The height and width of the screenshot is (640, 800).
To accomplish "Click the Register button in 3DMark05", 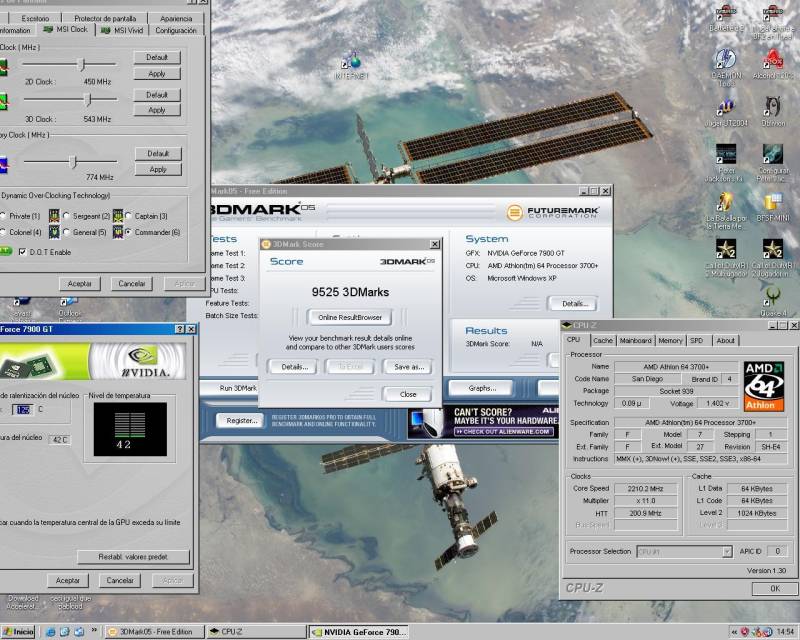I will pos(241,421).
